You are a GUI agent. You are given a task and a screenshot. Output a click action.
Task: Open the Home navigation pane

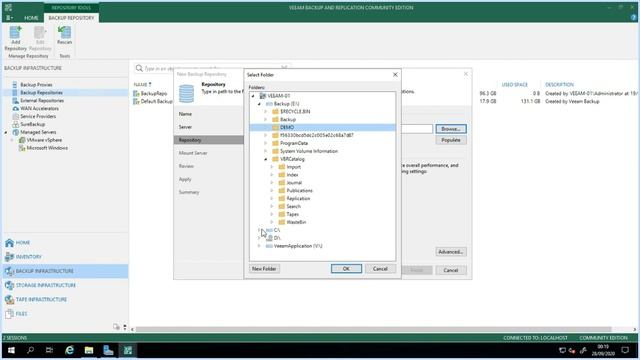point(23,242)
